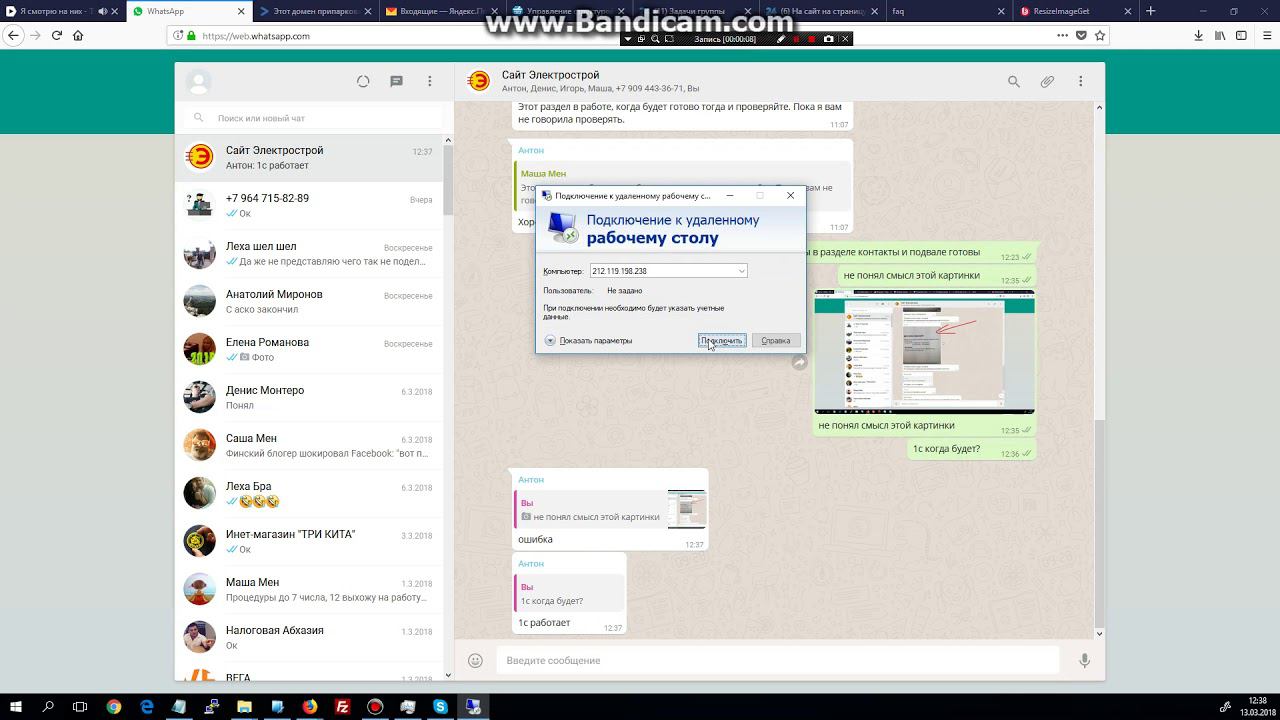Launch Chrome from the taskbar
1280x720 pixels.
[x=114, y=707]
